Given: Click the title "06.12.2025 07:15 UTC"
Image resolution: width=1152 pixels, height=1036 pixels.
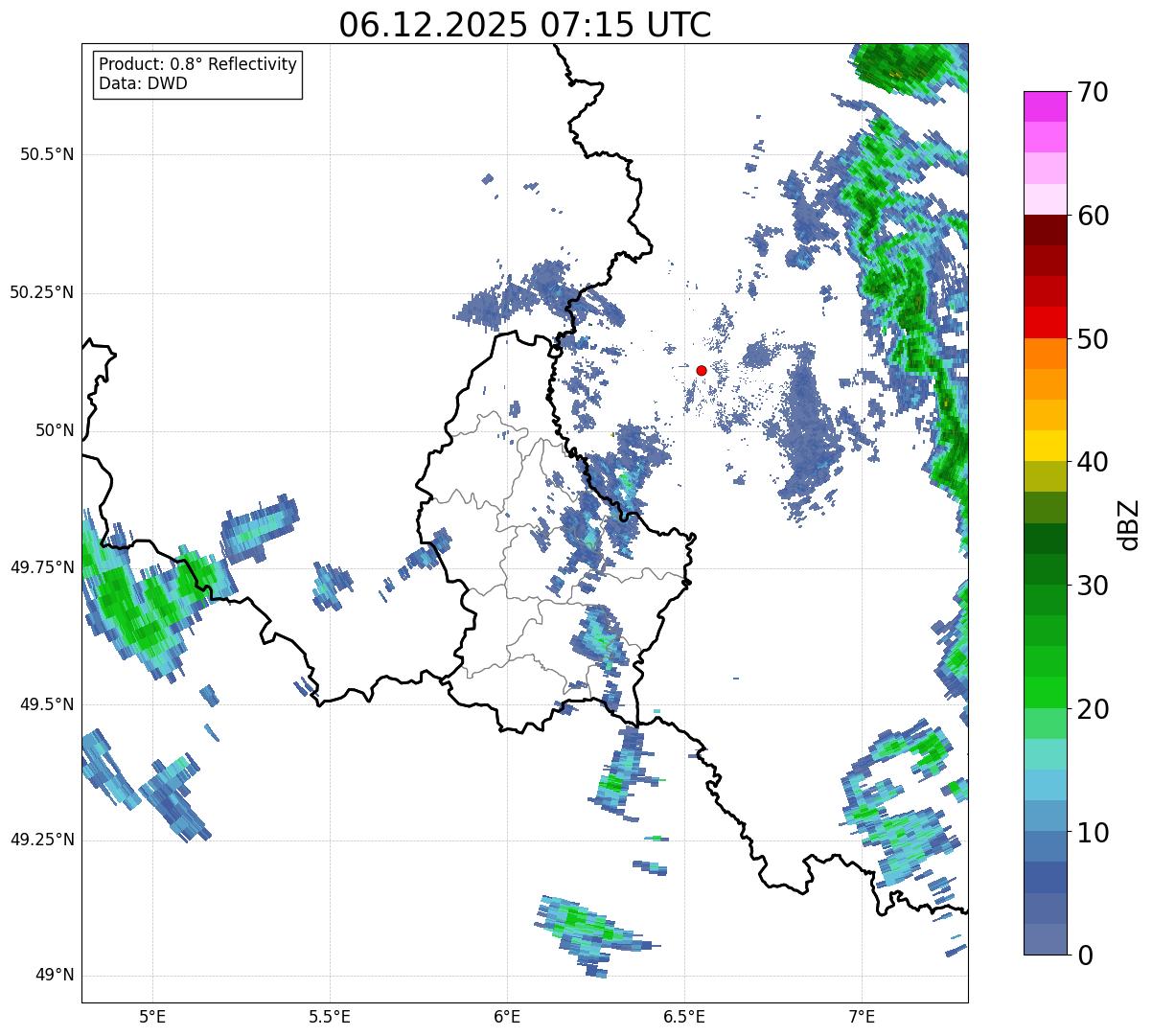Looking at the screenshot, I should pyautogui.click(x=525, y=25).
